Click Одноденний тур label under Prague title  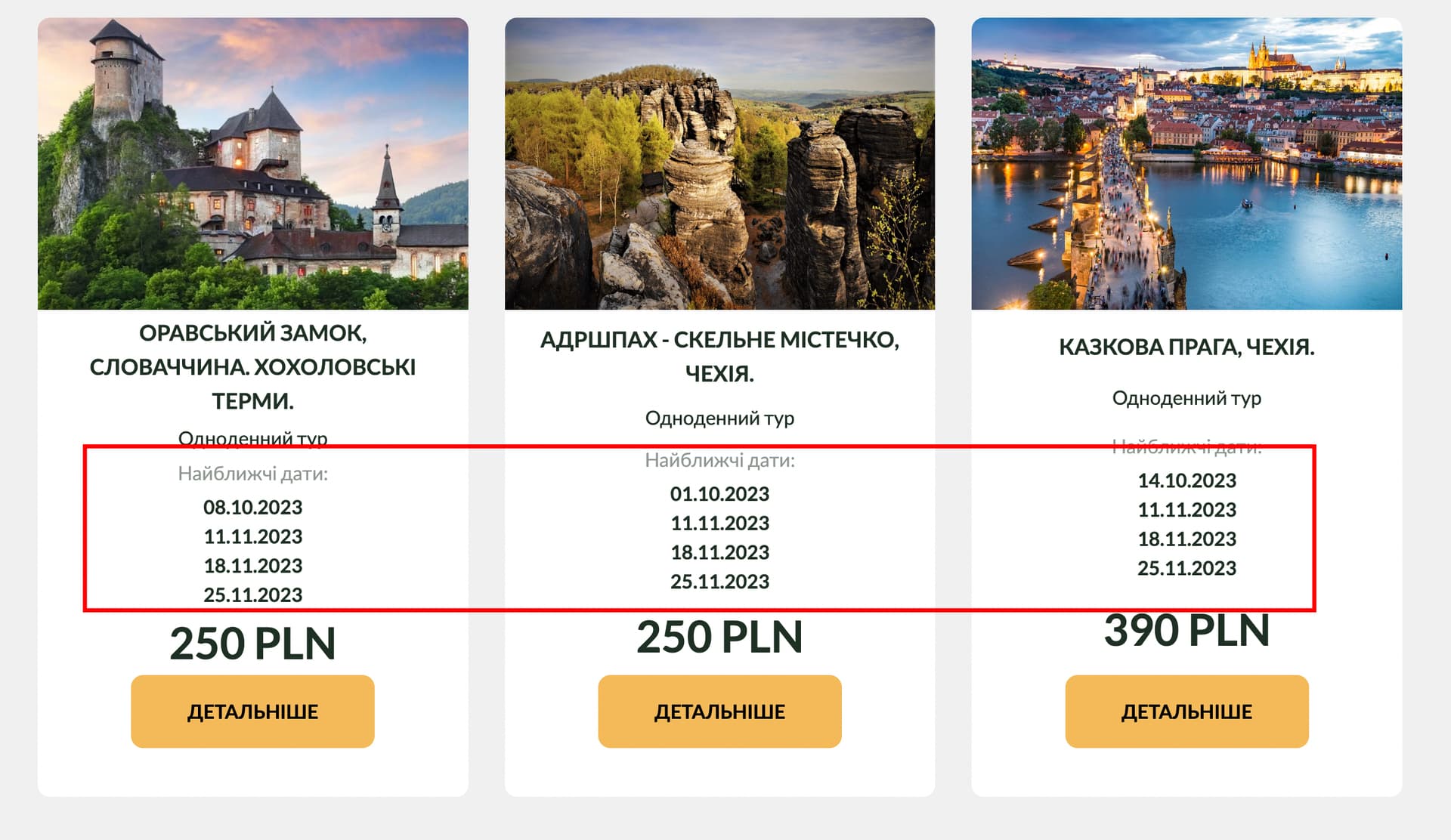(x=1186, y=398)
